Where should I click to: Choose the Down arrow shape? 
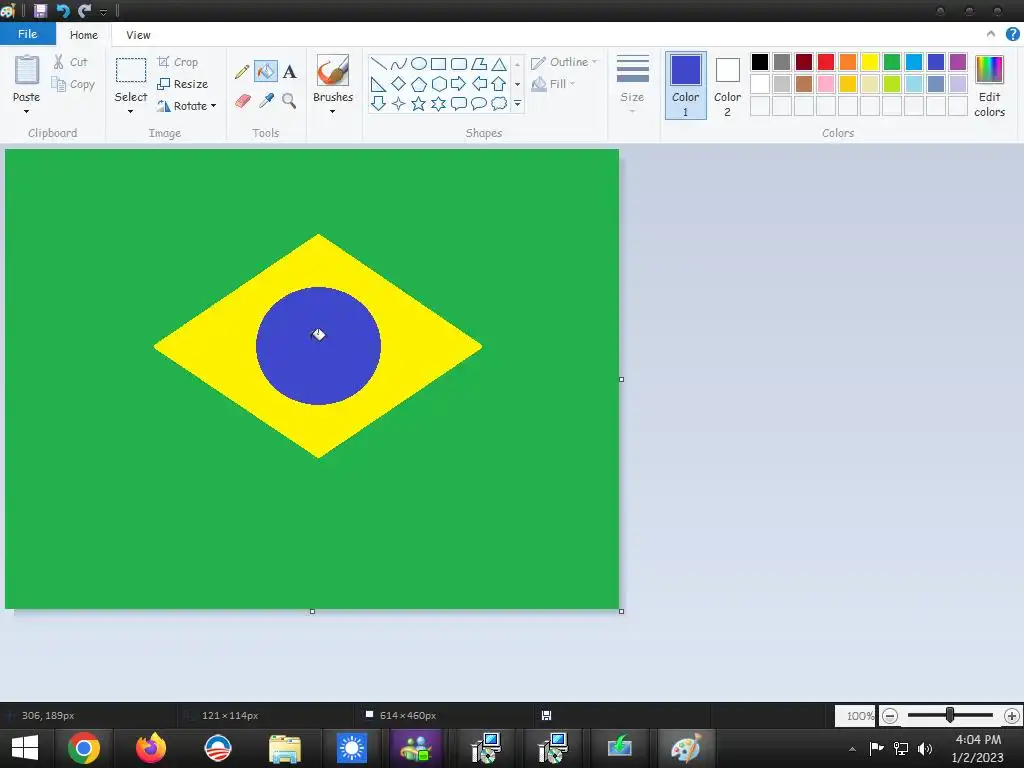tap(378, 104)
